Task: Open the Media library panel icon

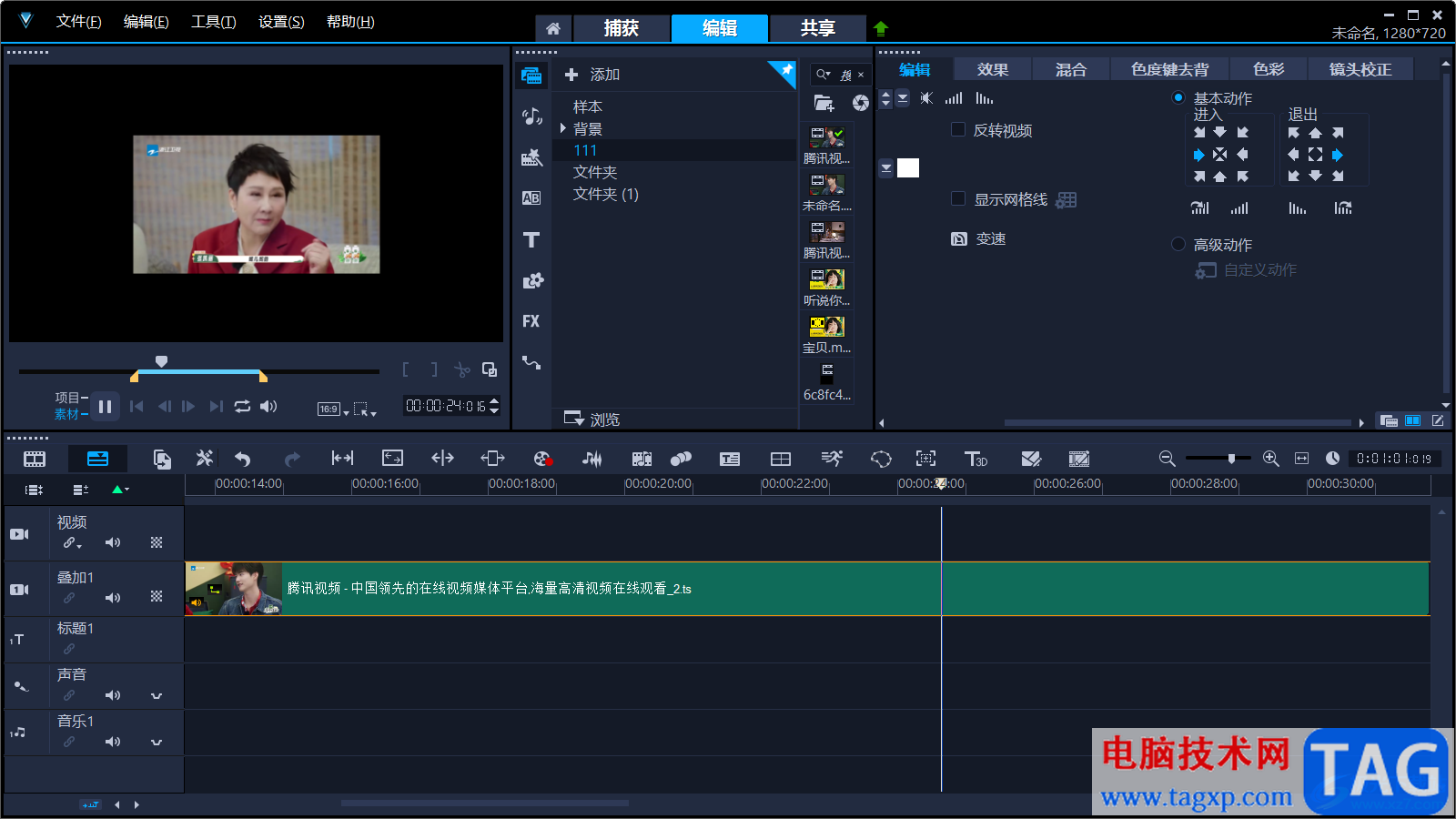Action: click(531, 76)
